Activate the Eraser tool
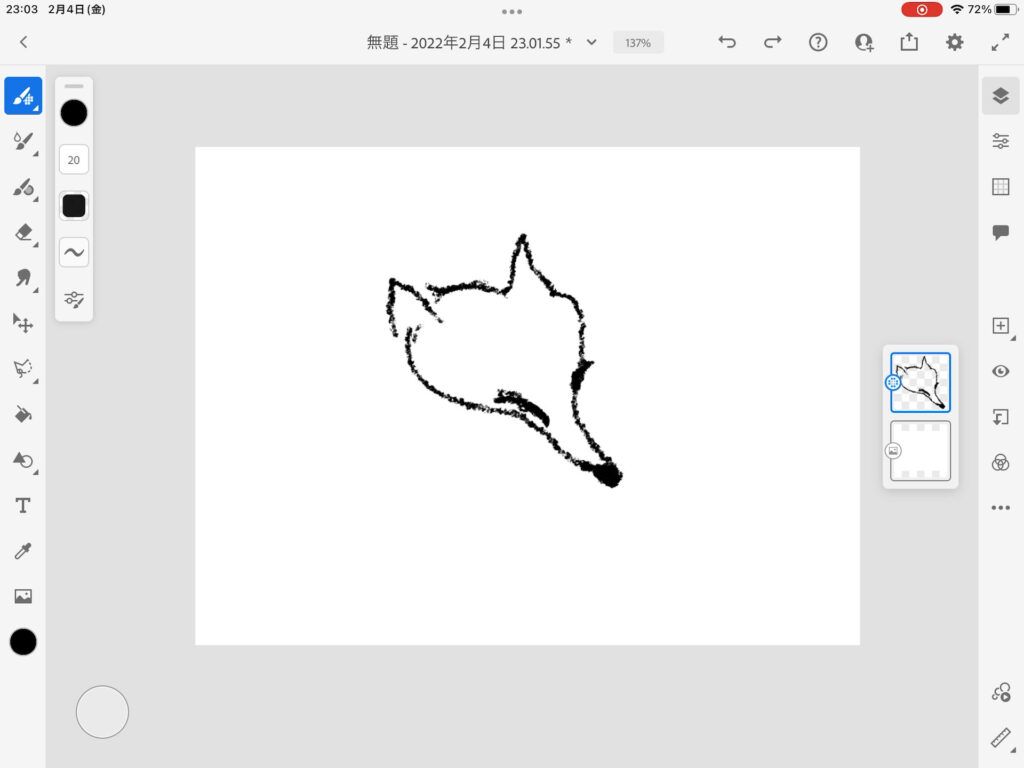The height and width of the screenshot is (768, 1024). pos(23,232)
